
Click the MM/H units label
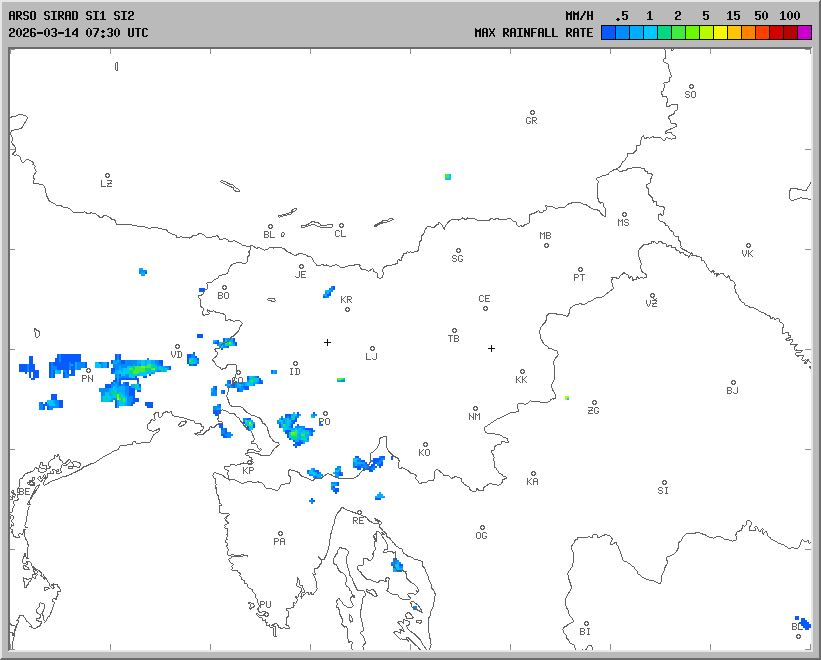579,16
